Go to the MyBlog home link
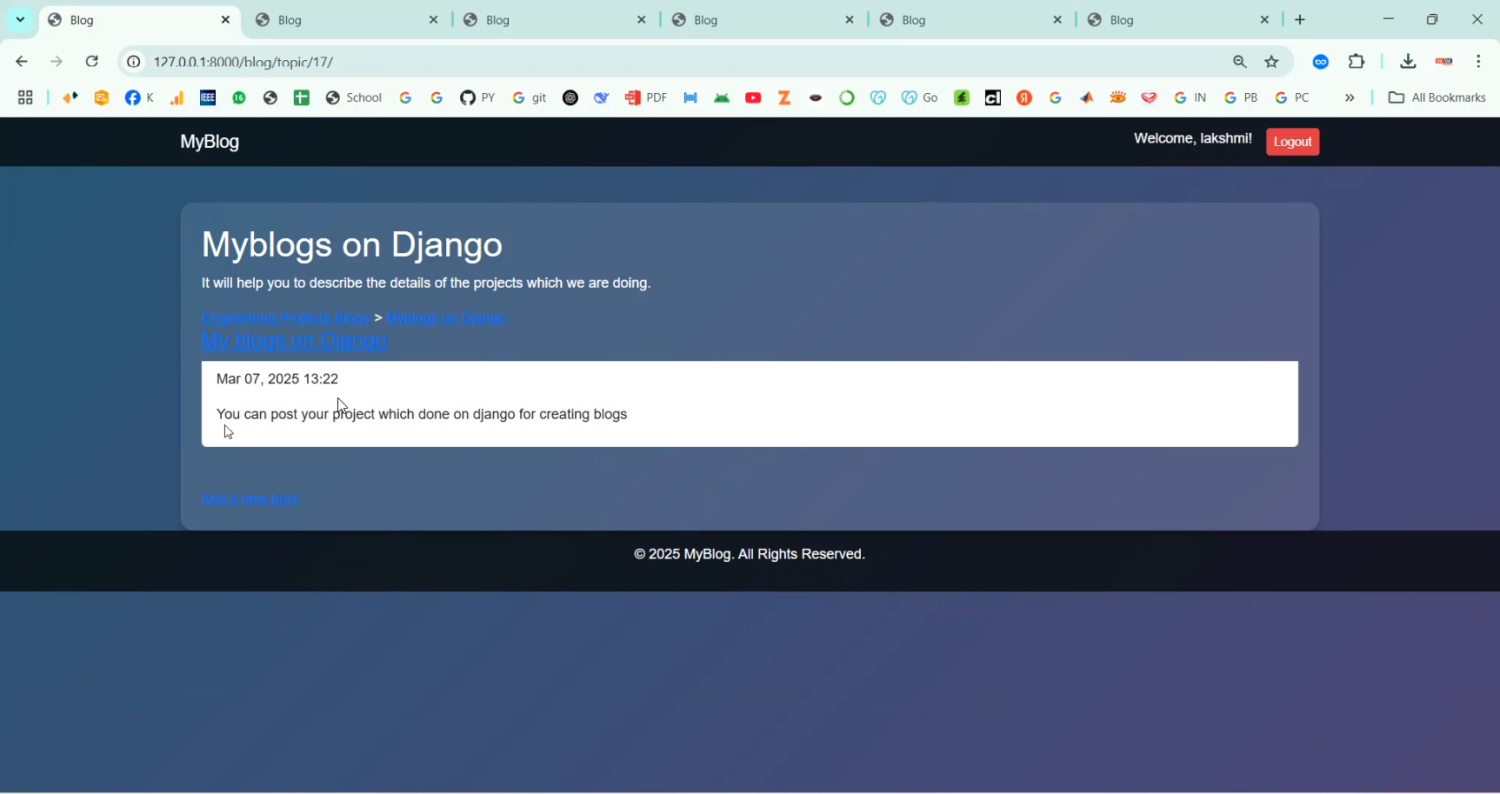Image resolution: width=1500 pixels, height=794 pixels. pyautogui.click(x=209, y=142)
